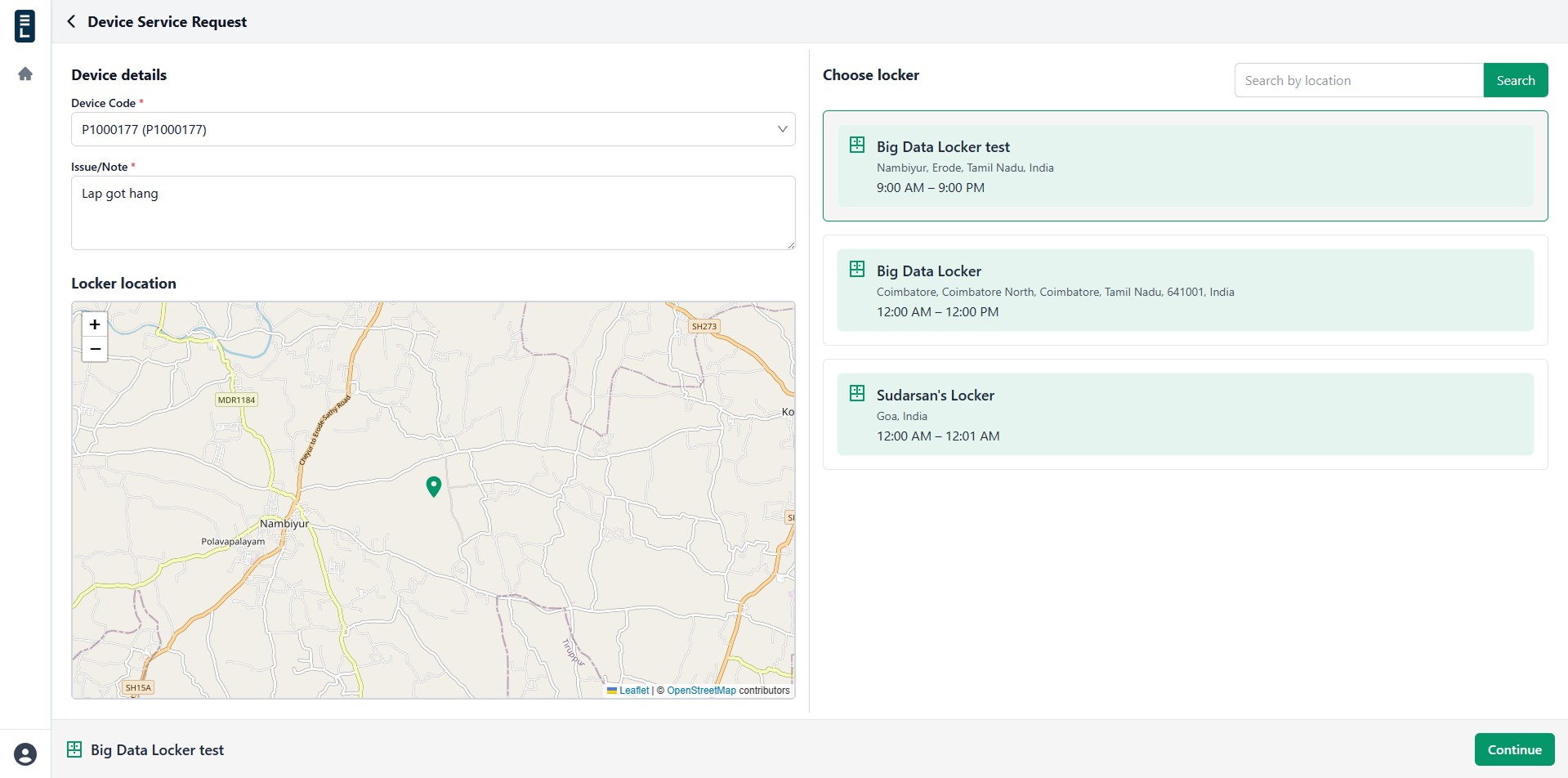1568x778 pixels.
Task: Click the Big Data Locker test footer label
Action: (157, 750)
